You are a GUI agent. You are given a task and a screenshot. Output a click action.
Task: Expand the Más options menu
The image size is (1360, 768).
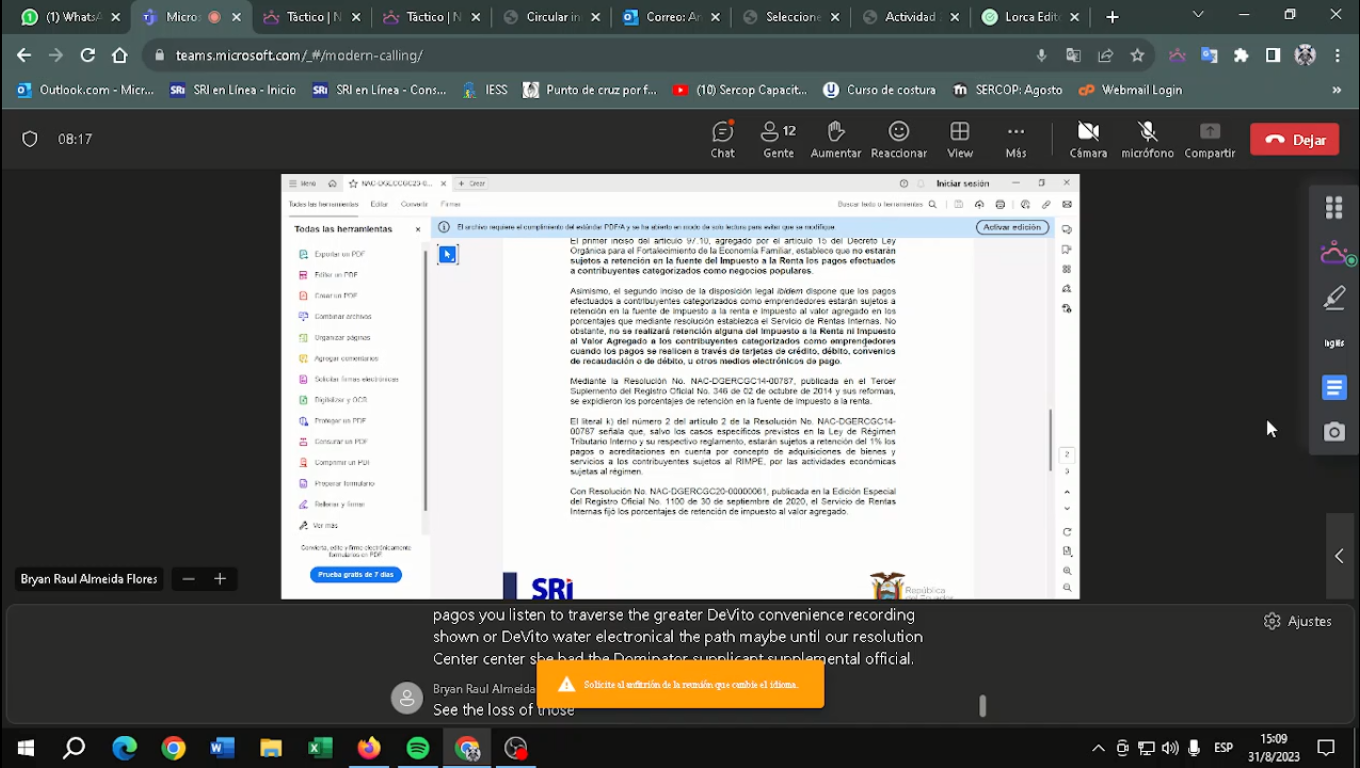1016,139
